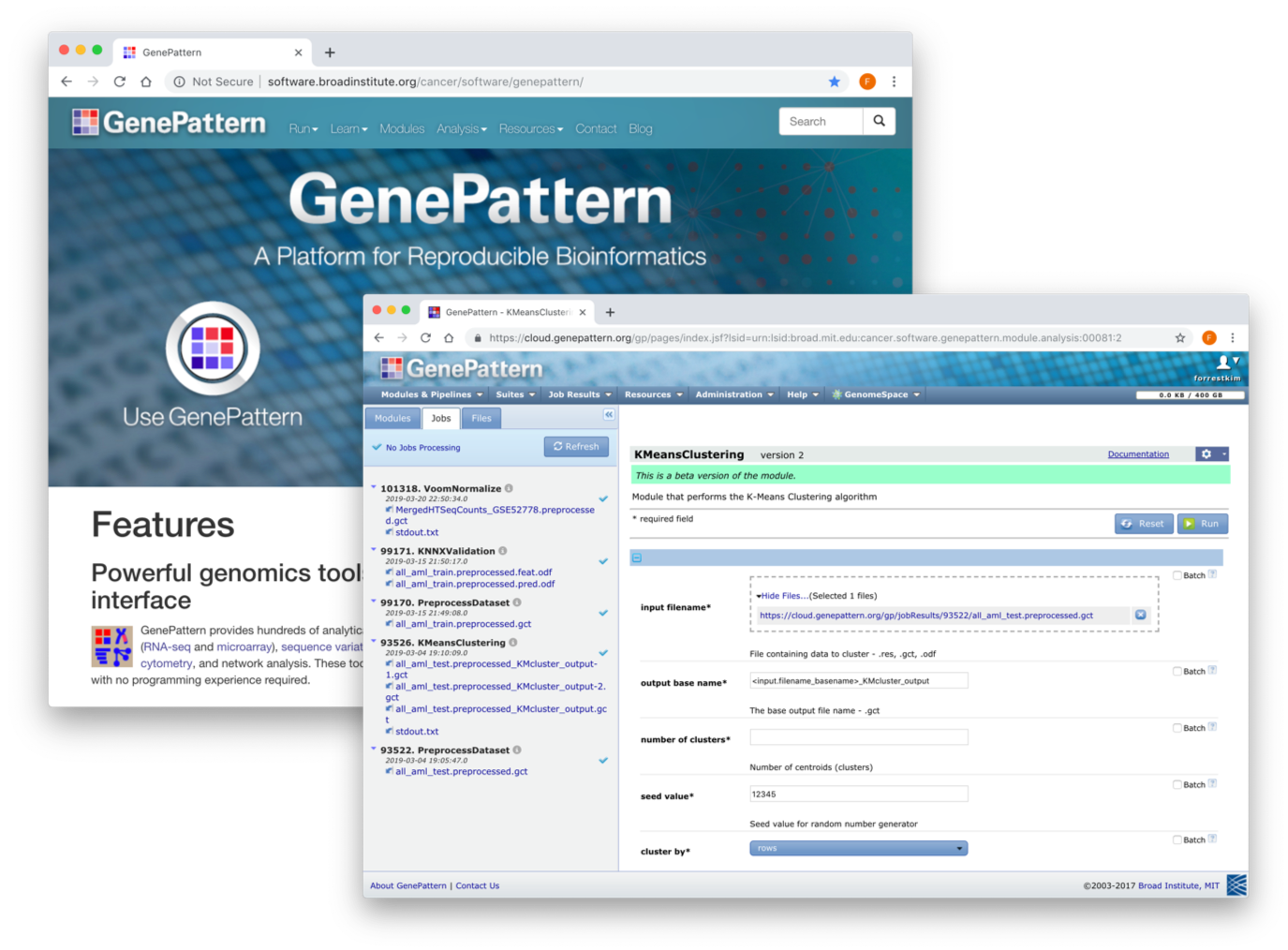Click the GenePattern logo in the front window header
Image resolution: width=1288 pixels, height=950 pixels.
click(462, 368)
